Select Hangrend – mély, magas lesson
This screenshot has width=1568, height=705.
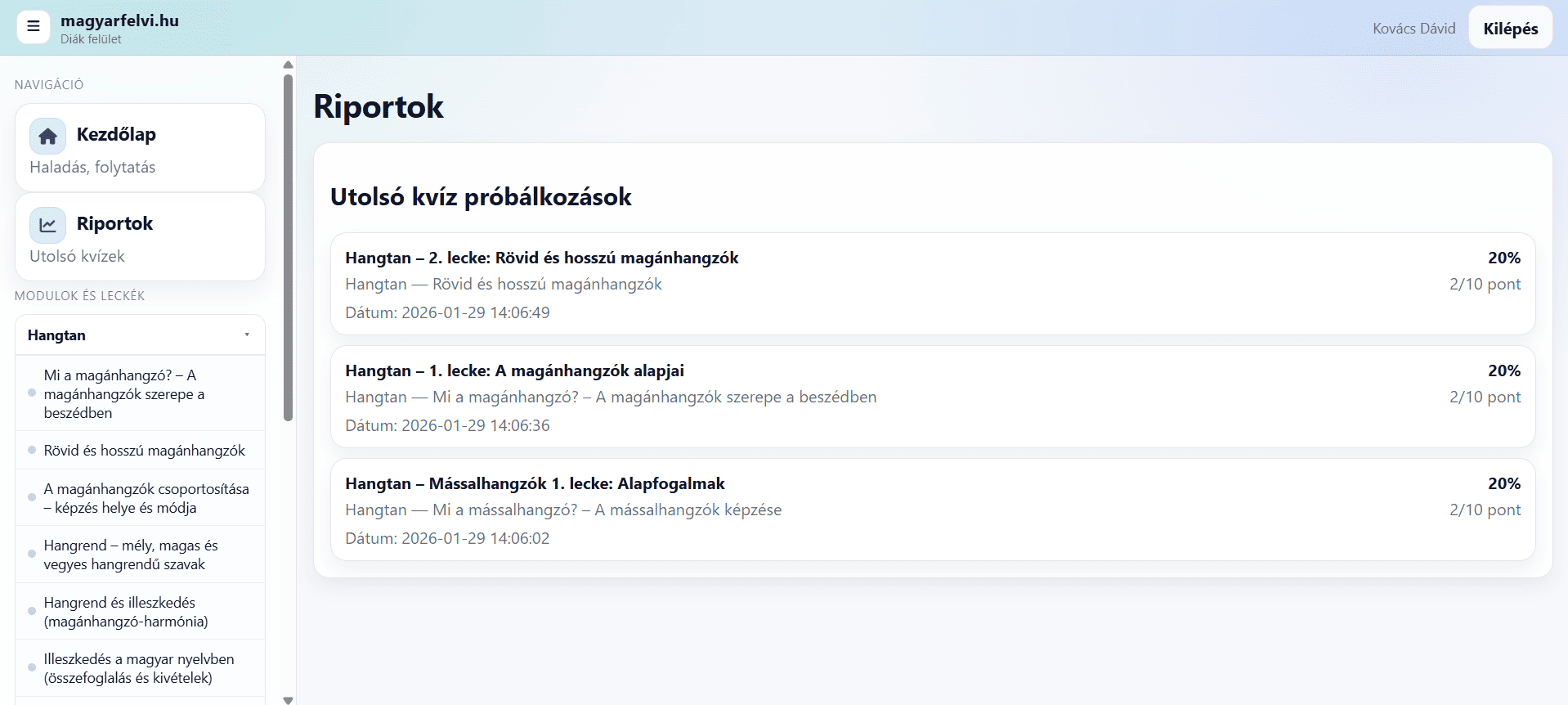[x=131, y=555]
